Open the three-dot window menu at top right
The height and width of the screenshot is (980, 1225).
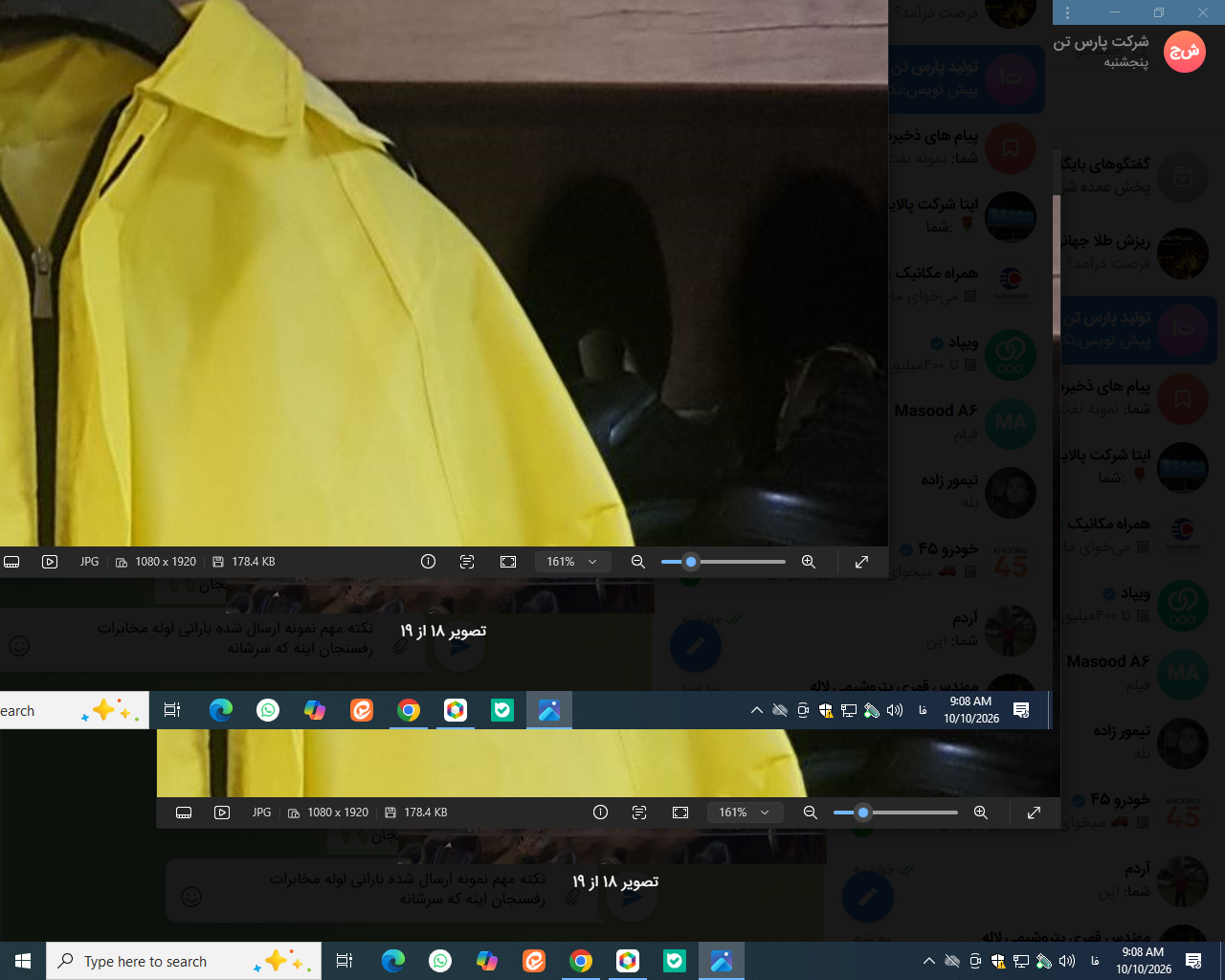[x=1067, y=12]
